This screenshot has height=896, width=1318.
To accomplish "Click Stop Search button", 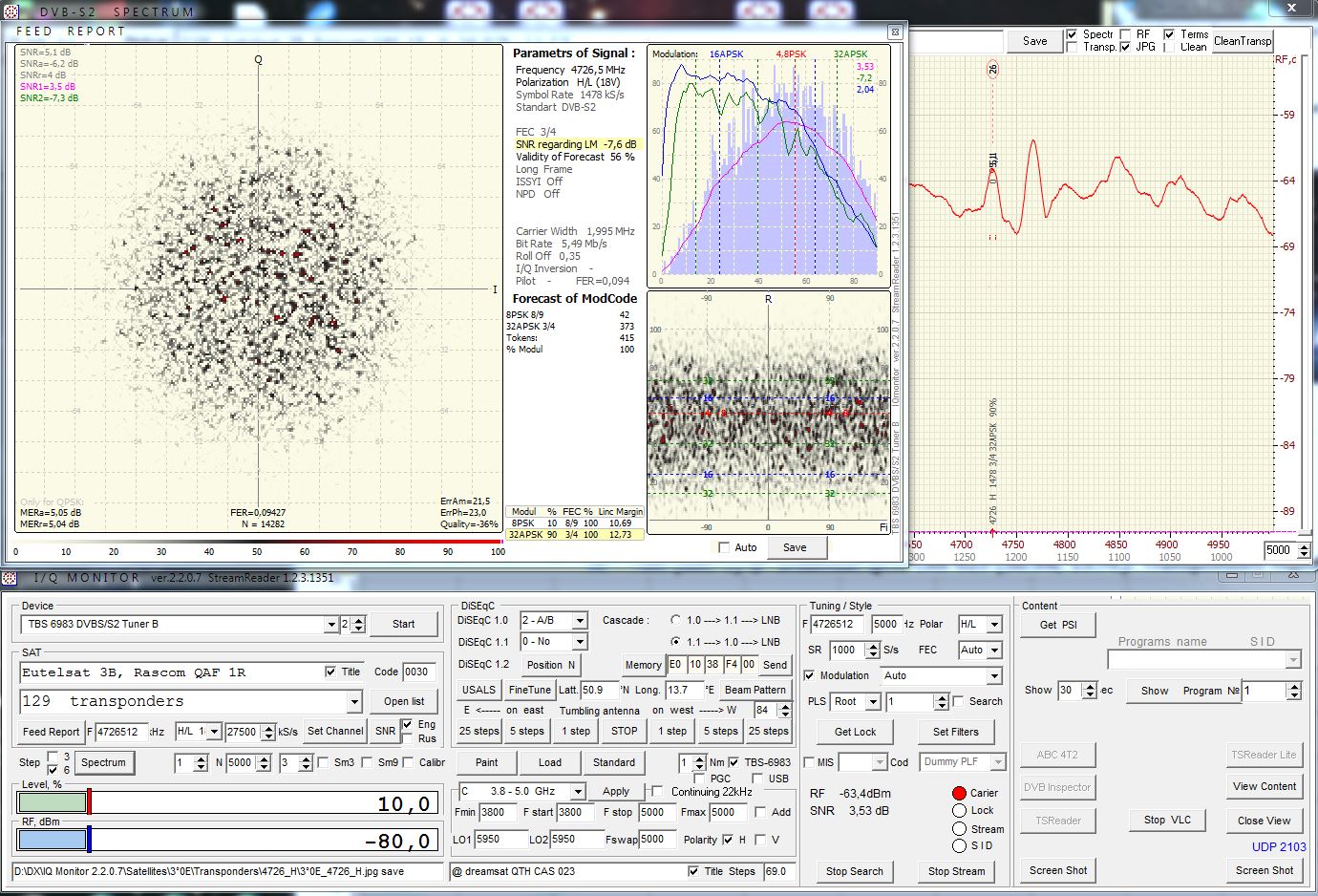I will pos(855,871).
